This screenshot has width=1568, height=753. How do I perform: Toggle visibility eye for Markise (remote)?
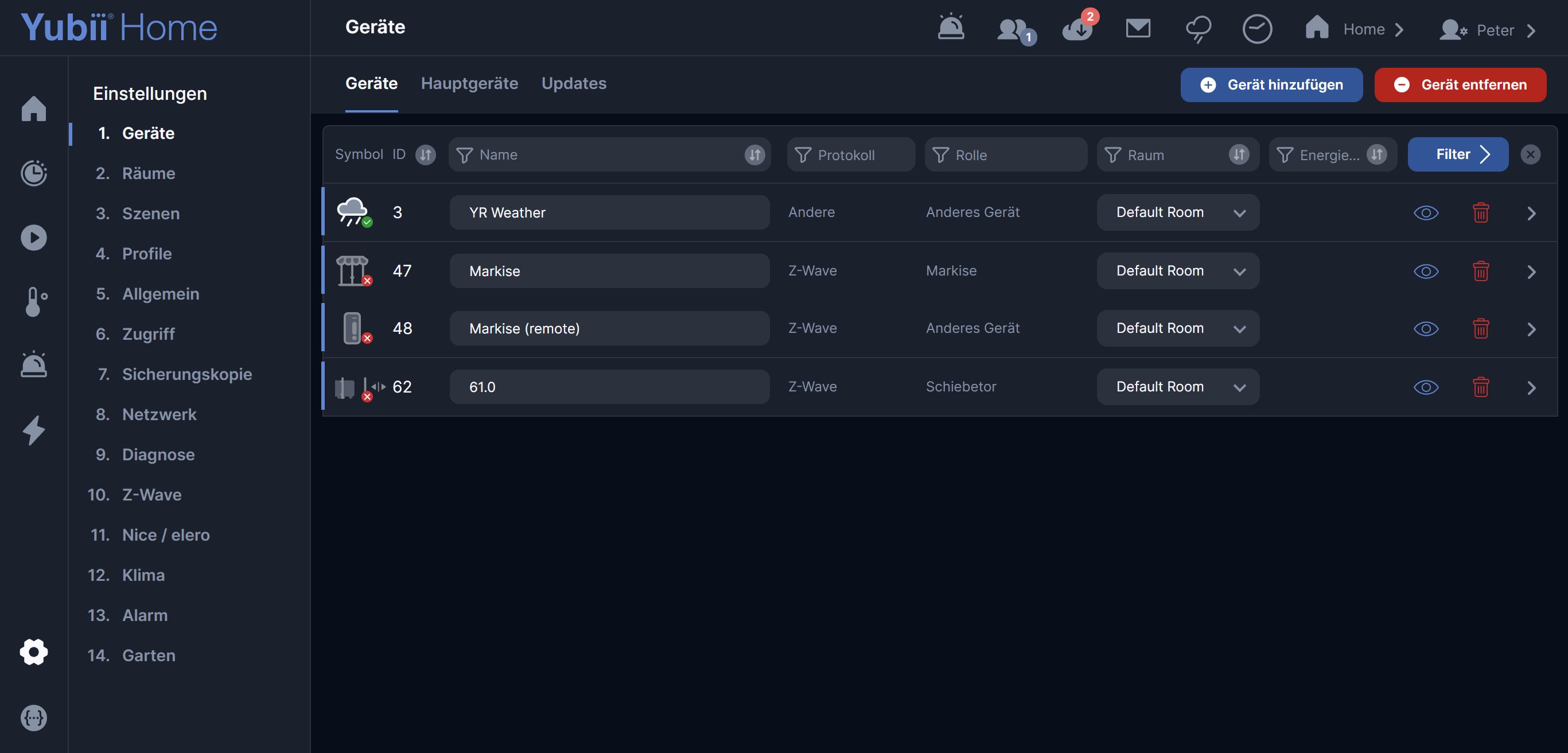[1426, 329]
